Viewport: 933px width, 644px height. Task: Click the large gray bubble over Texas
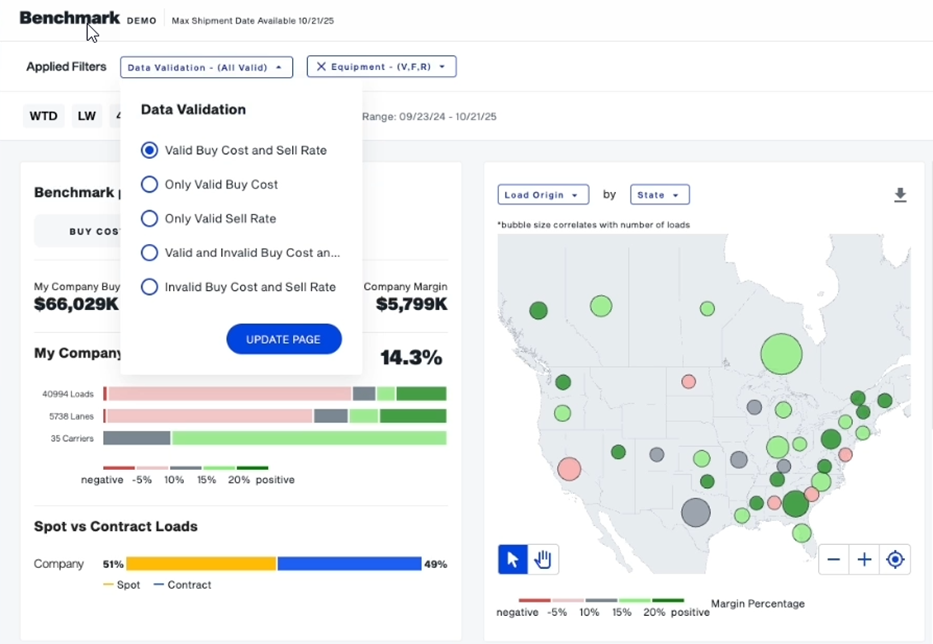695,512
